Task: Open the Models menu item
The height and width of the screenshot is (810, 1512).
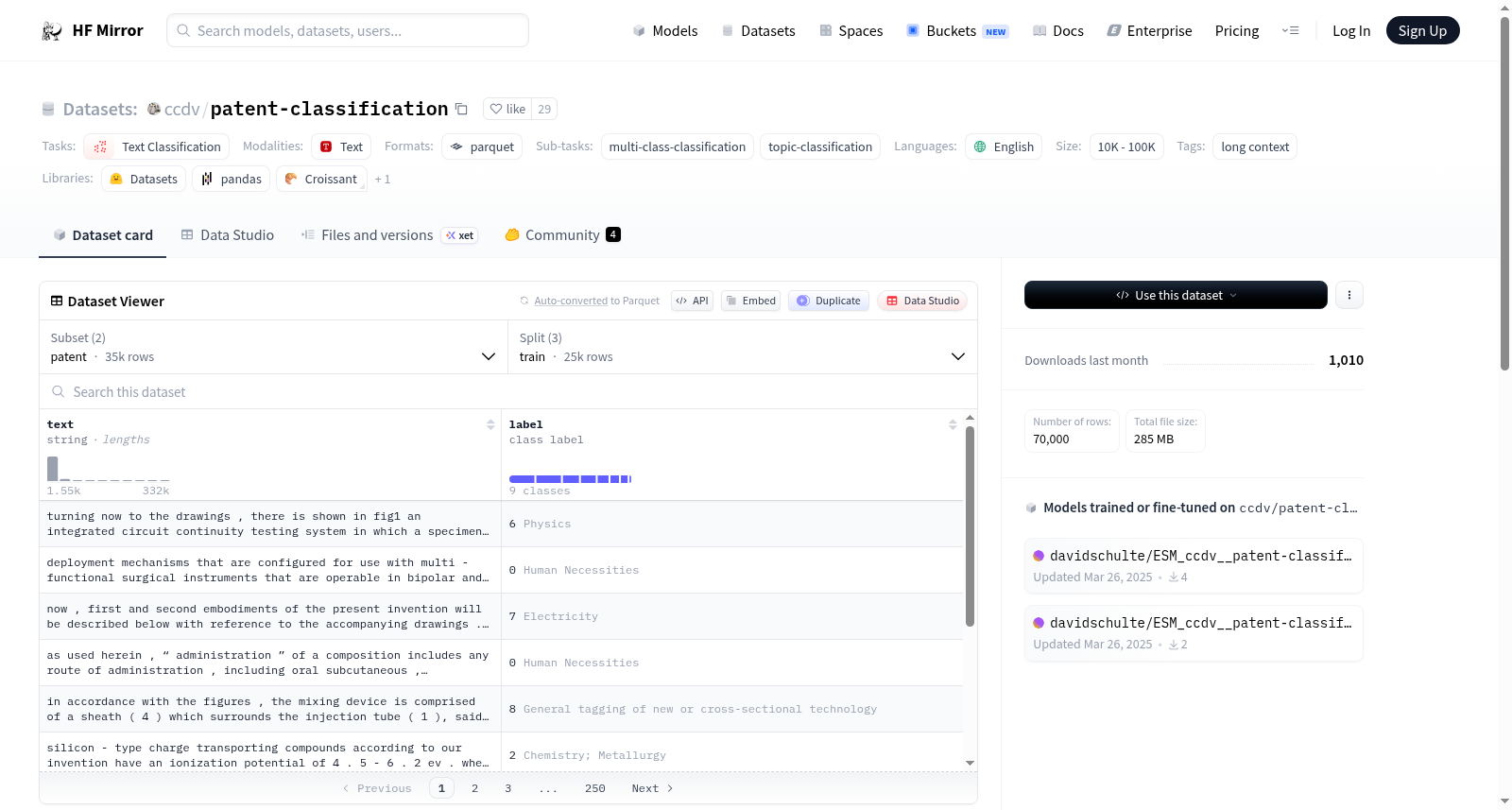Action: point(665,31)
